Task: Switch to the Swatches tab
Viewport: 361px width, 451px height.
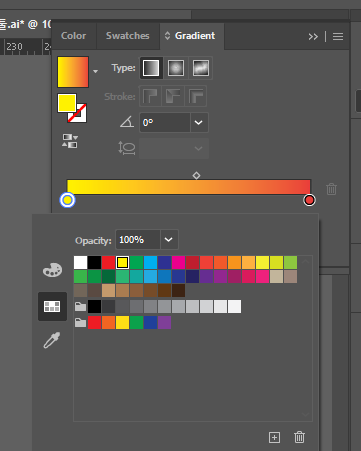Action: coord(128,36)
